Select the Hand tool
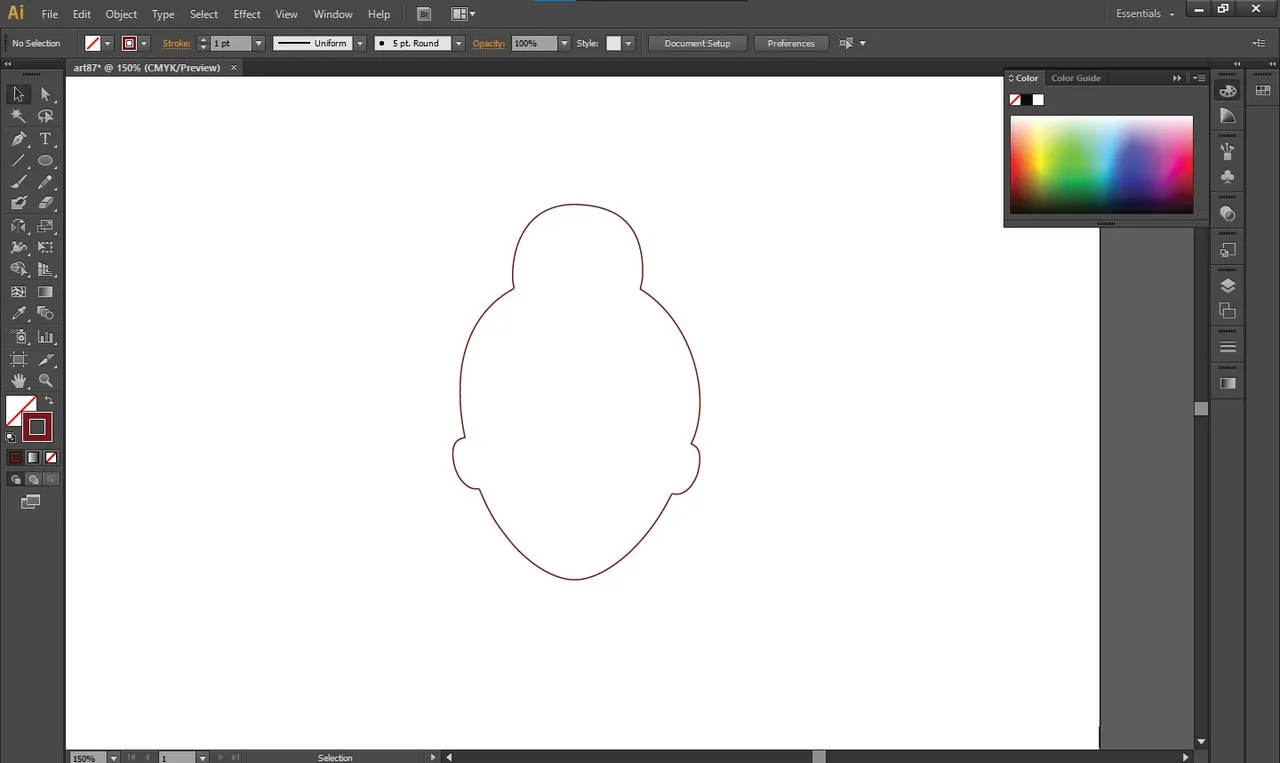1280x763 pixels. click(18, 381)
